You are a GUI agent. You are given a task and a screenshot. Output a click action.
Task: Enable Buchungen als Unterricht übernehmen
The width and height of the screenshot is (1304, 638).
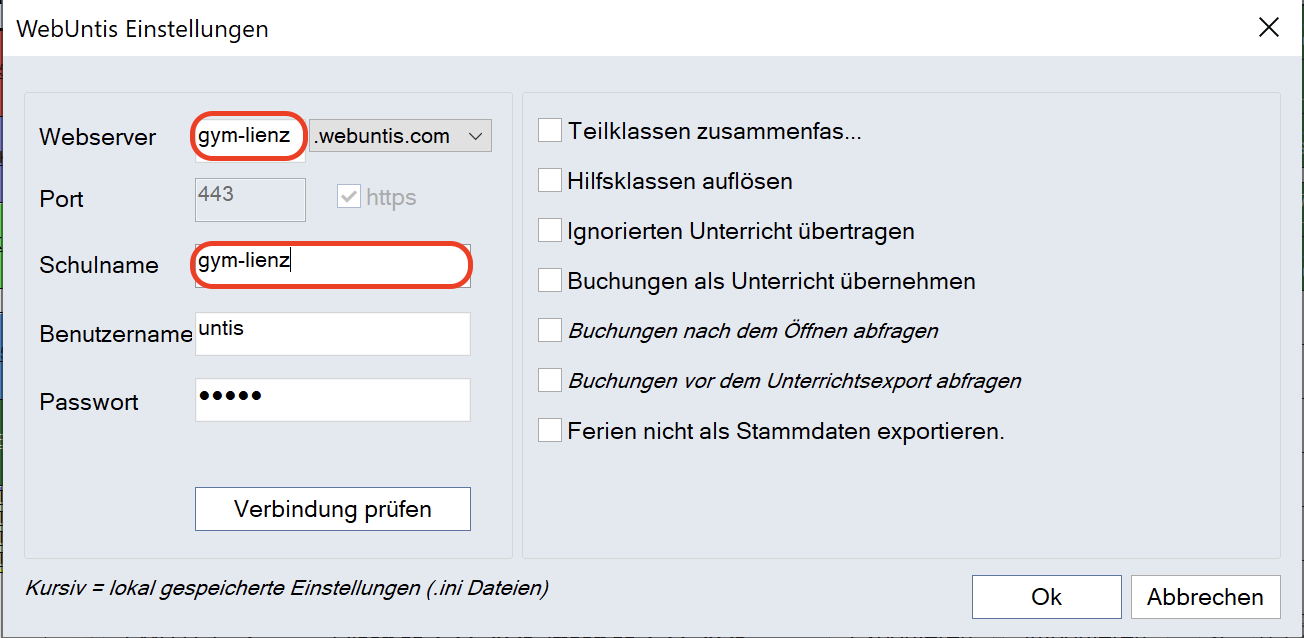[550, 281]
